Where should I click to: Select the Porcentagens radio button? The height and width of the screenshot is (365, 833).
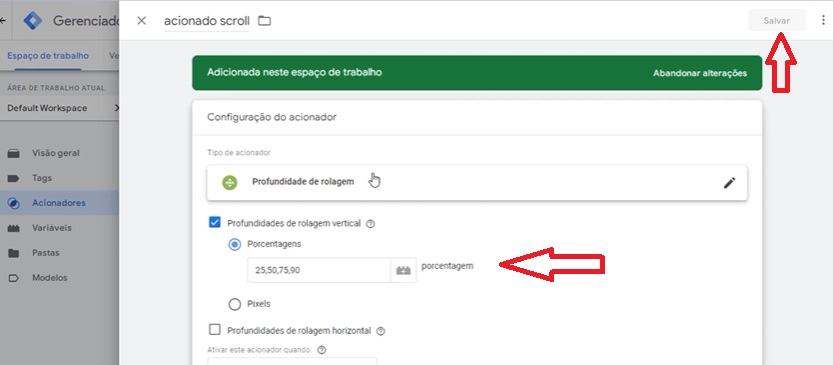234,244
